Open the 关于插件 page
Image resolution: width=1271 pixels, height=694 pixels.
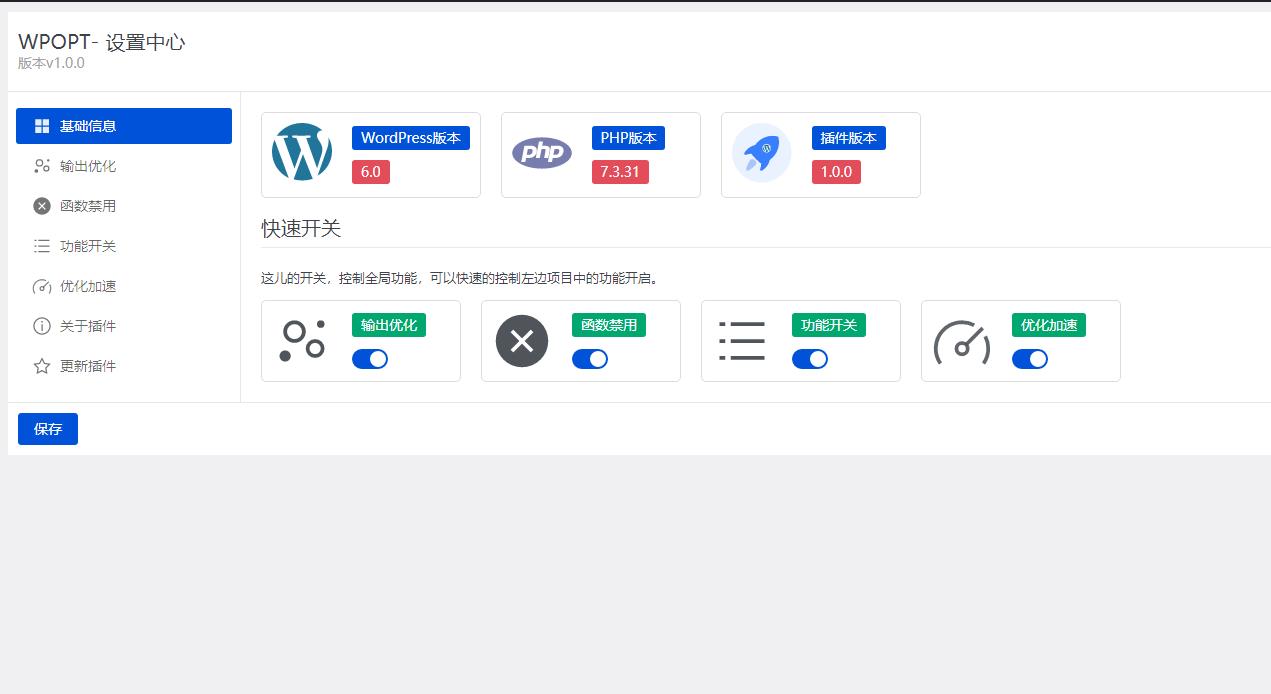pos(124,326)
